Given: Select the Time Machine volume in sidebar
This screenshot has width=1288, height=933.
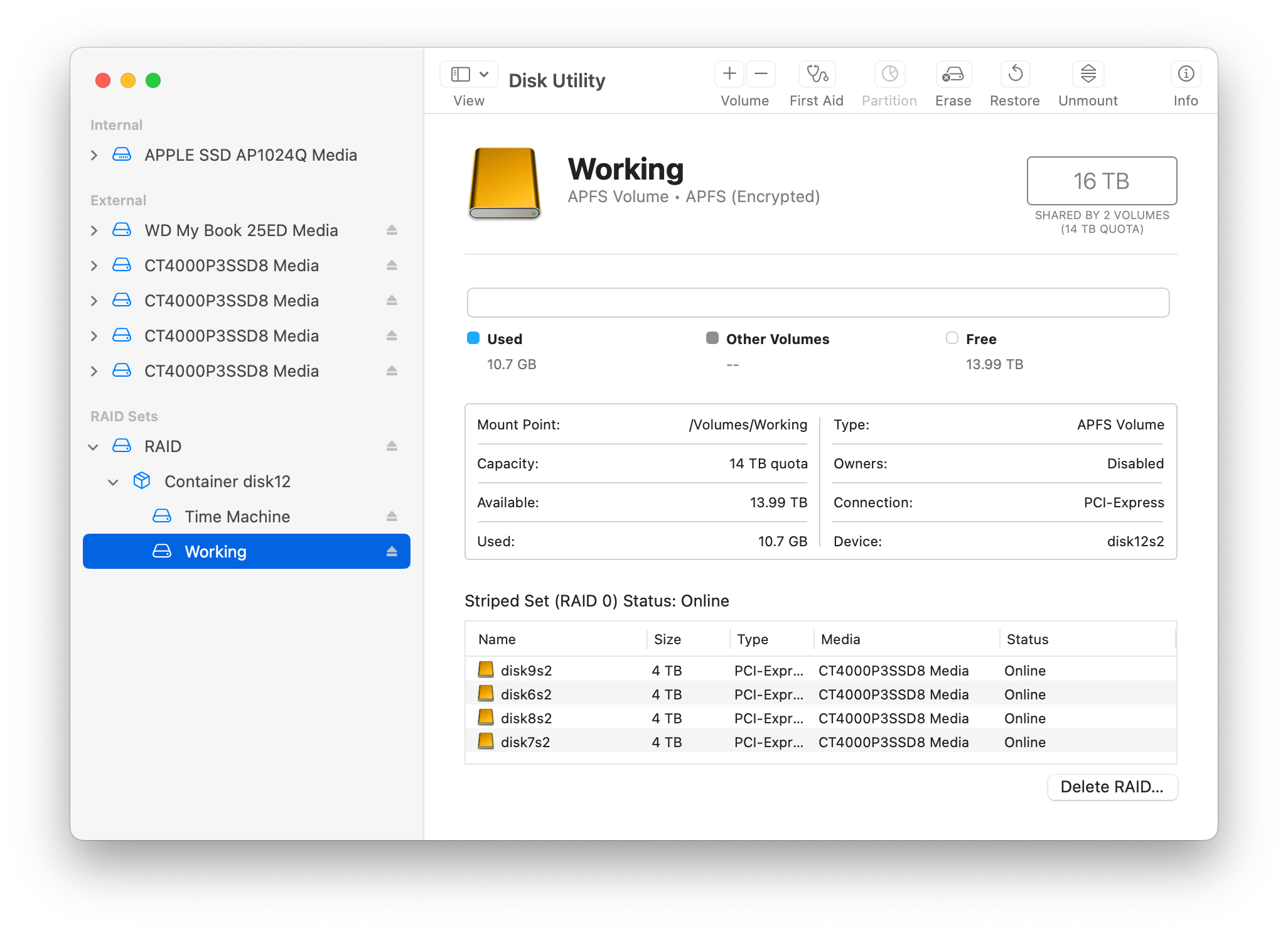Looking at the screenshot, I should pyautogui.click(x=237, y=516).
